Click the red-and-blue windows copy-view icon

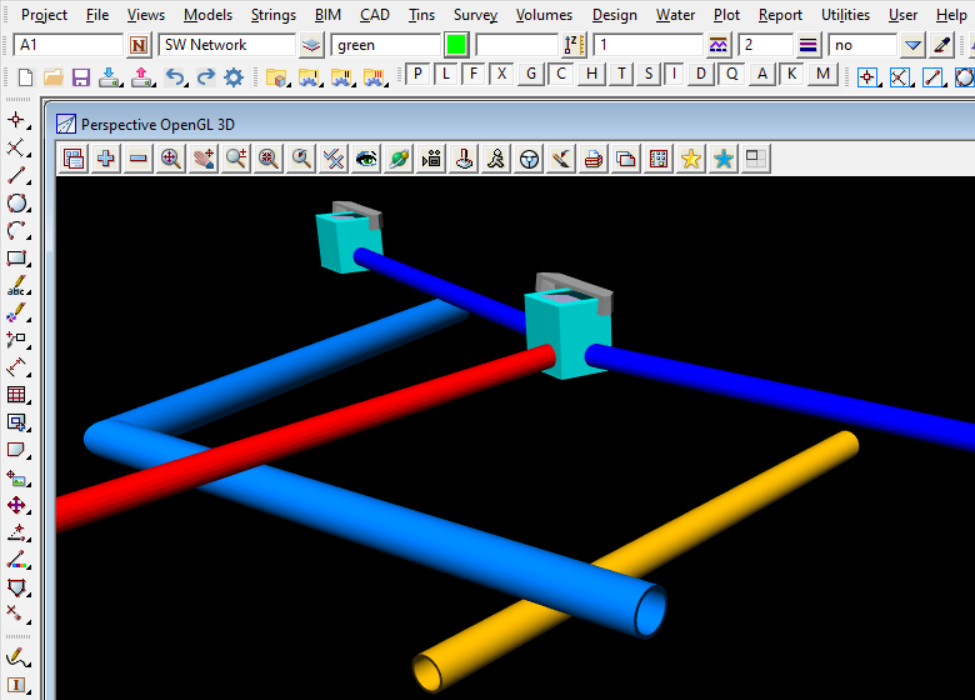(x=626, y=159)
